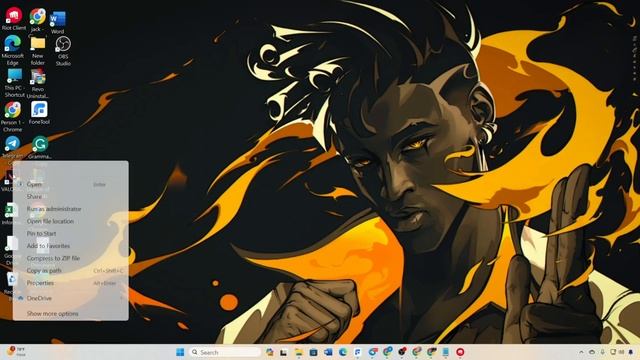Screen dimensions: 640x360
Task: Click the taskbar Search box
Action: [225, 352]
